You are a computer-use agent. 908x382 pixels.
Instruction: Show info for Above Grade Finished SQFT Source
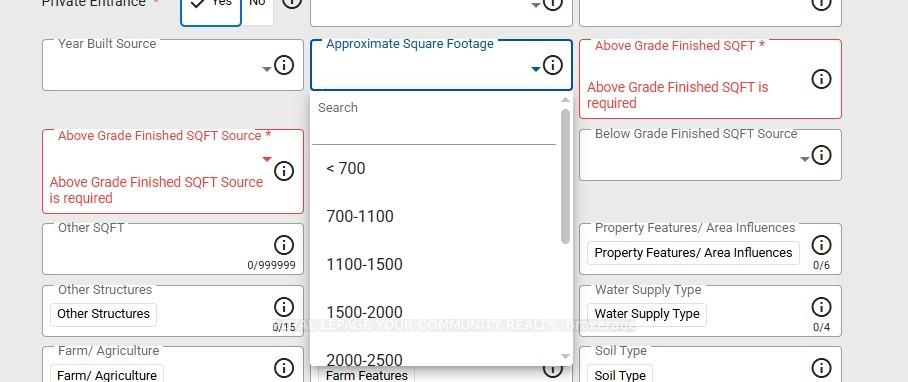point(284,171)
